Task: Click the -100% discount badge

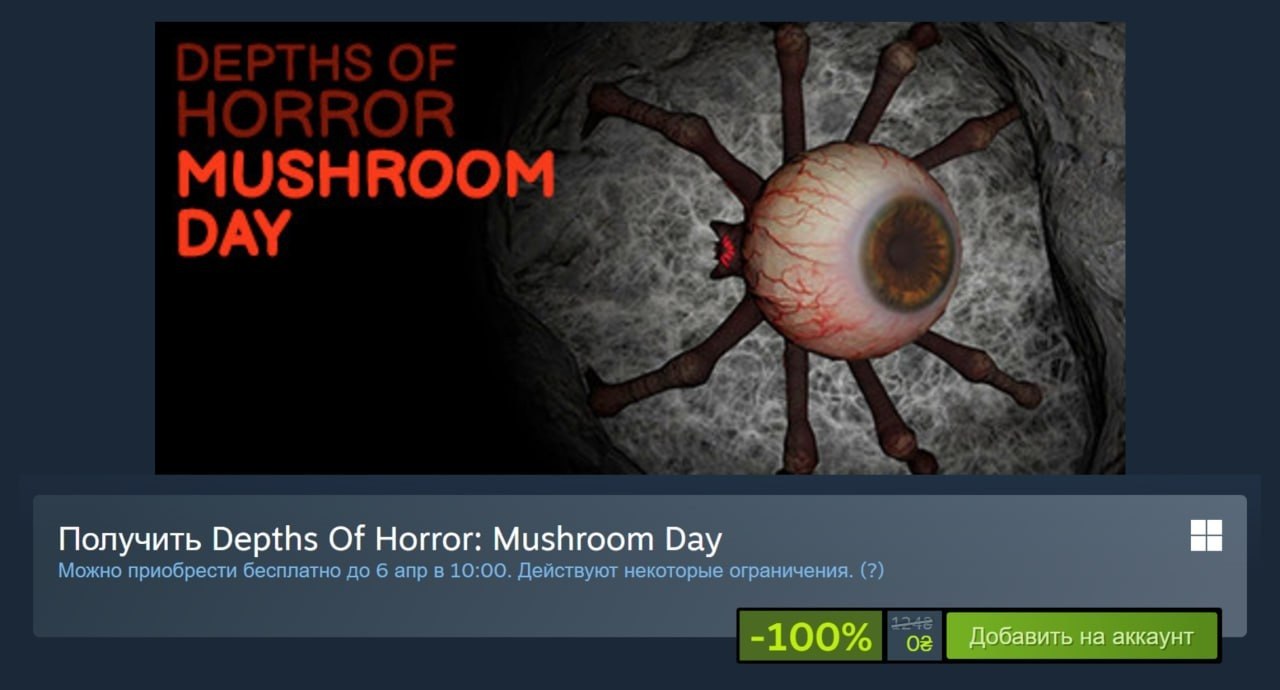Action: click(811, 636)
